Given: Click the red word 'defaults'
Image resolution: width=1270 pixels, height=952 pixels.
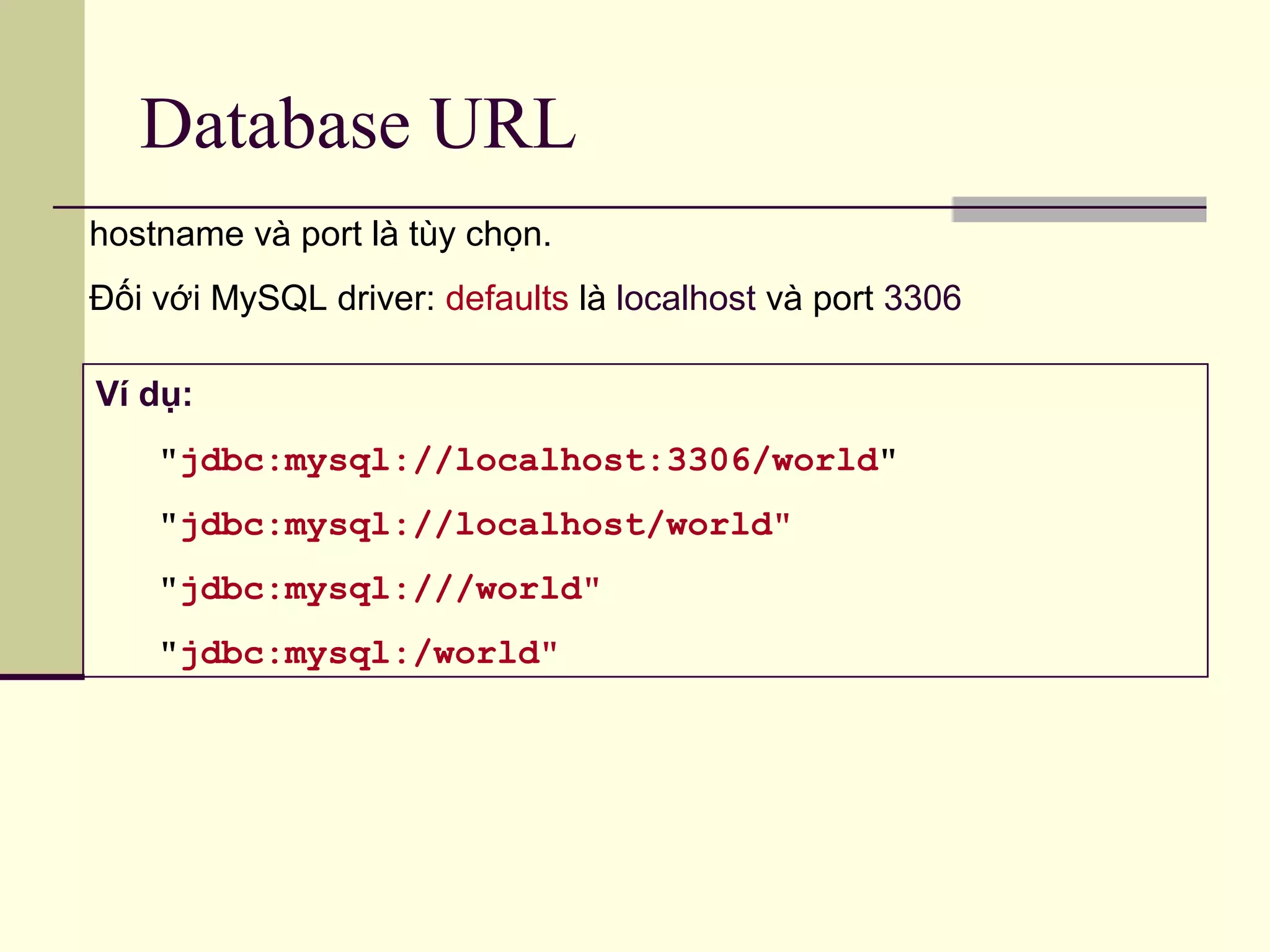Looking at the screenshot, I should pos(507,298).
